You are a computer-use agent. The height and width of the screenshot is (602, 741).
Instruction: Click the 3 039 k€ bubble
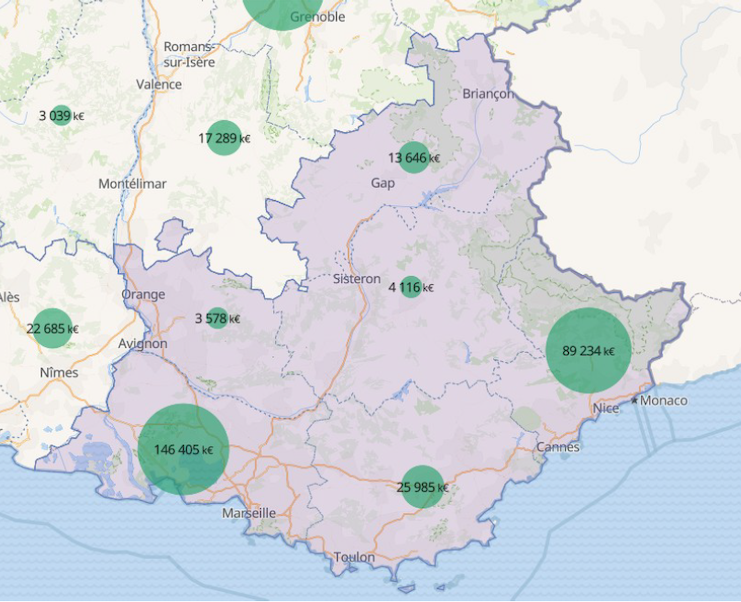[x=61, y=115]
